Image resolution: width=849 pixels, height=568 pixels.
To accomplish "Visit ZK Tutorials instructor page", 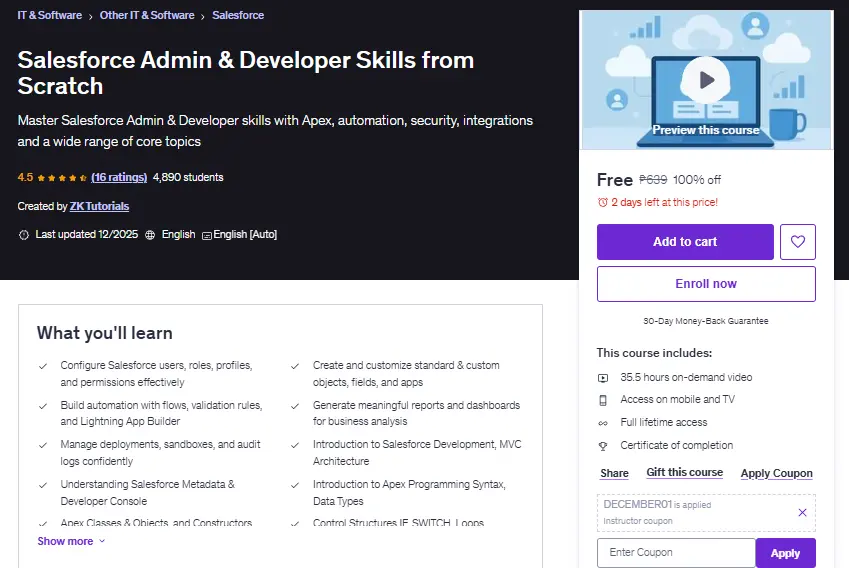I will [99, 206].
